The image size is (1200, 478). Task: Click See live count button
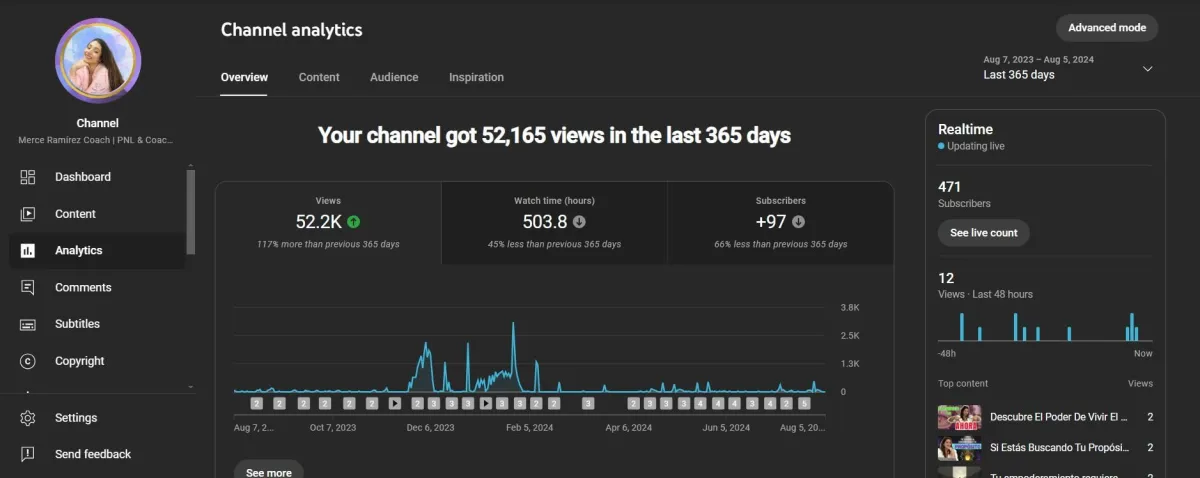click(x=983, y=233)
